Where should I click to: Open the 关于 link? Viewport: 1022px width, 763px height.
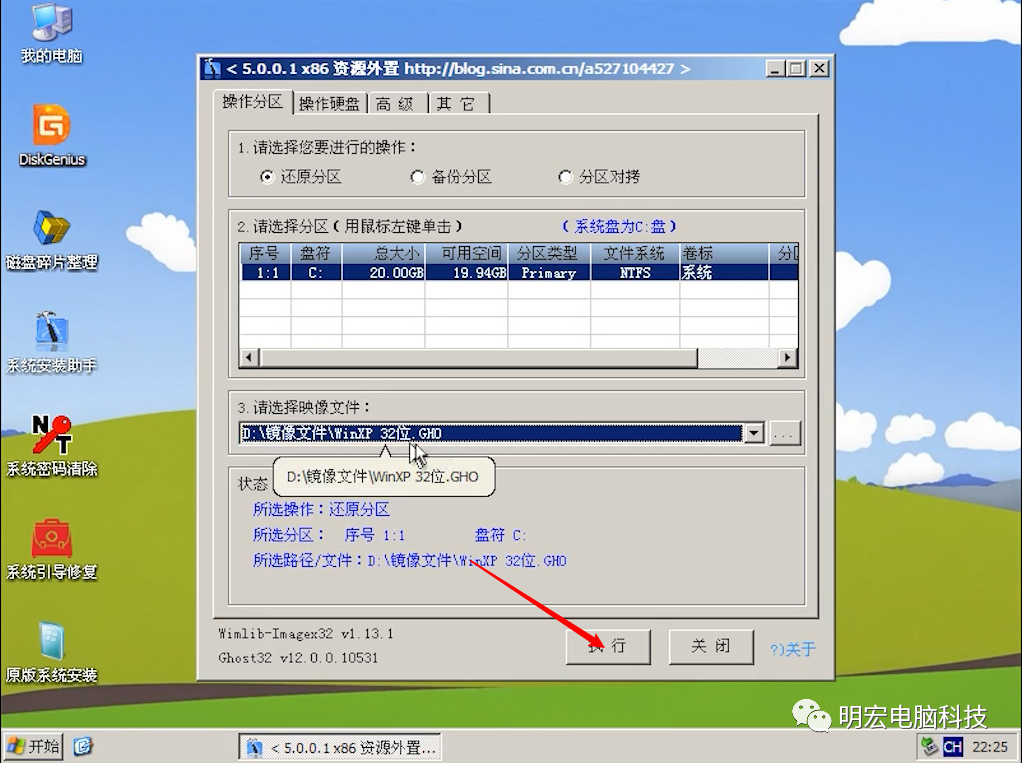click(793, 649)
